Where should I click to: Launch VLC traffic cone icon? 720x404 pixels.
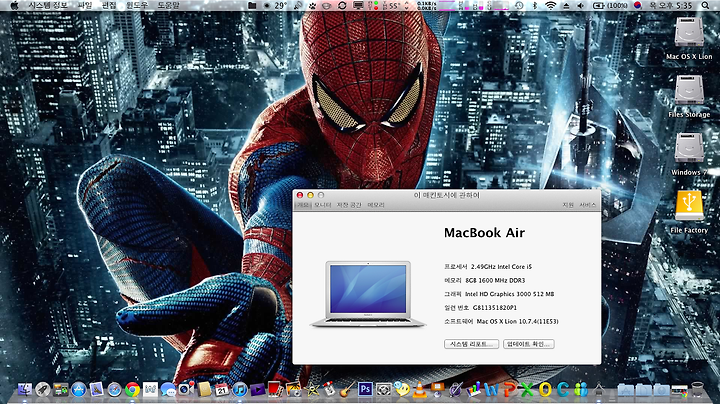(419, 390)
